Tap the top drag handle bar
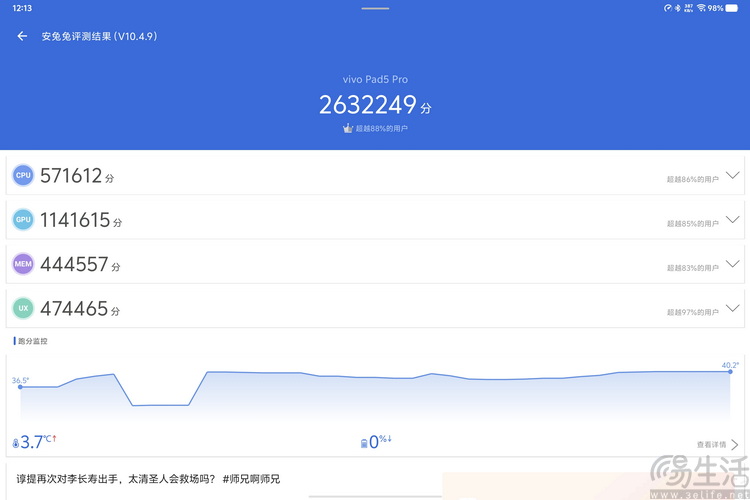 (375, 8)
